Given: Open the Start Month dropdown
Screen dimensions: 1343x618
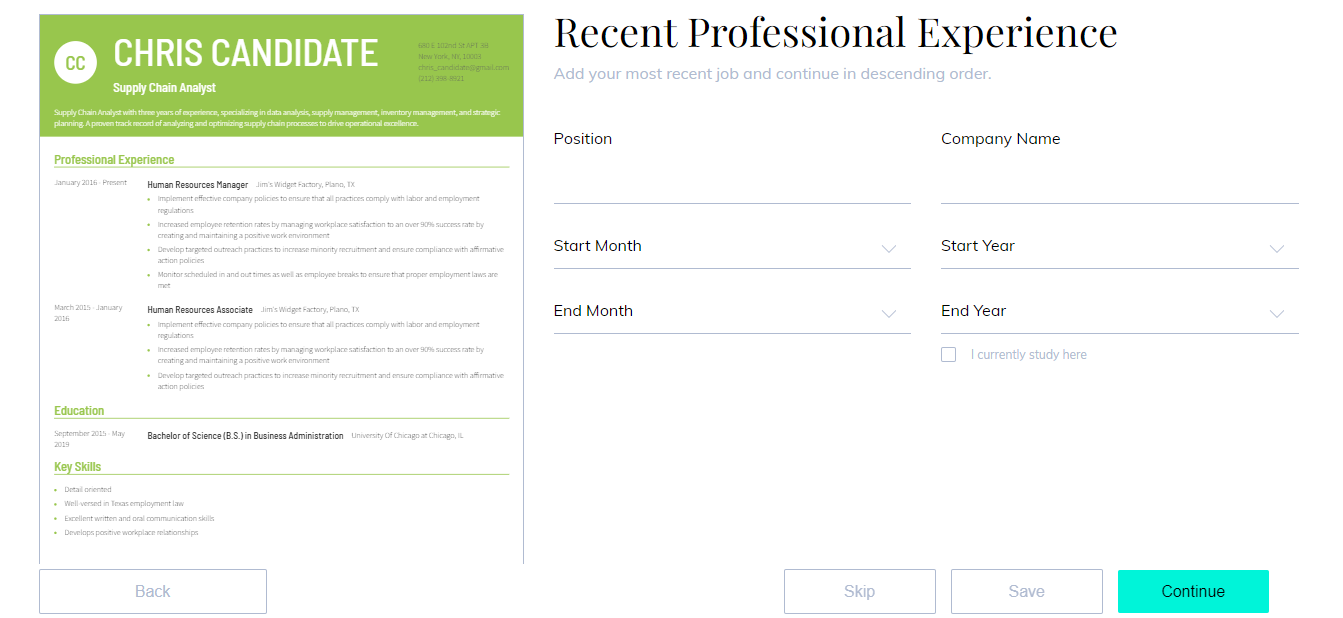Looking at the screenshot, I should pyautogui.click(x=732, y=247).
